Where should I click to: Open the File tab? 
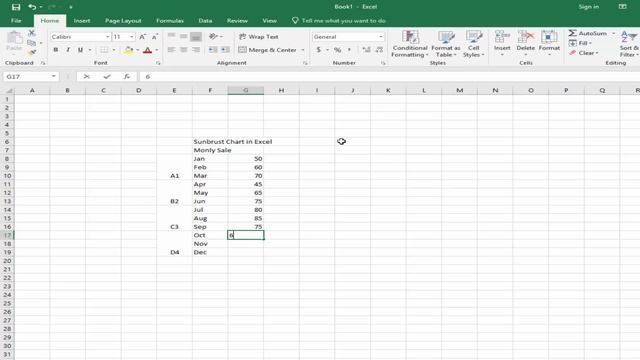tap(16, 21)
